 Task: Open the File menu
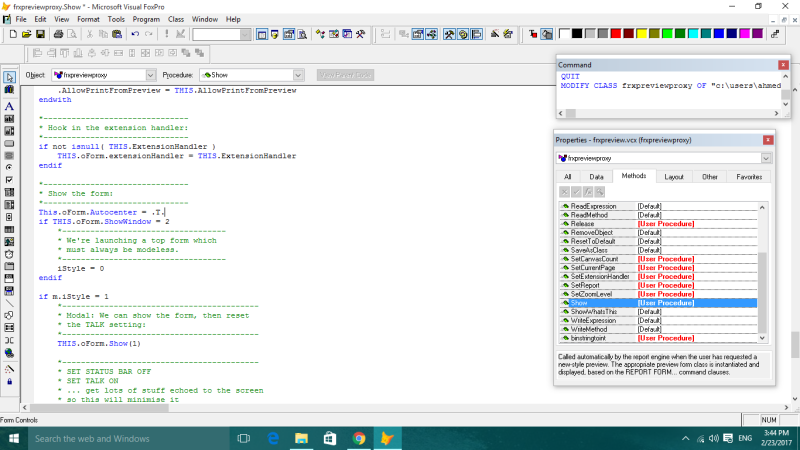pyautogui.click(x=21, y=19)
